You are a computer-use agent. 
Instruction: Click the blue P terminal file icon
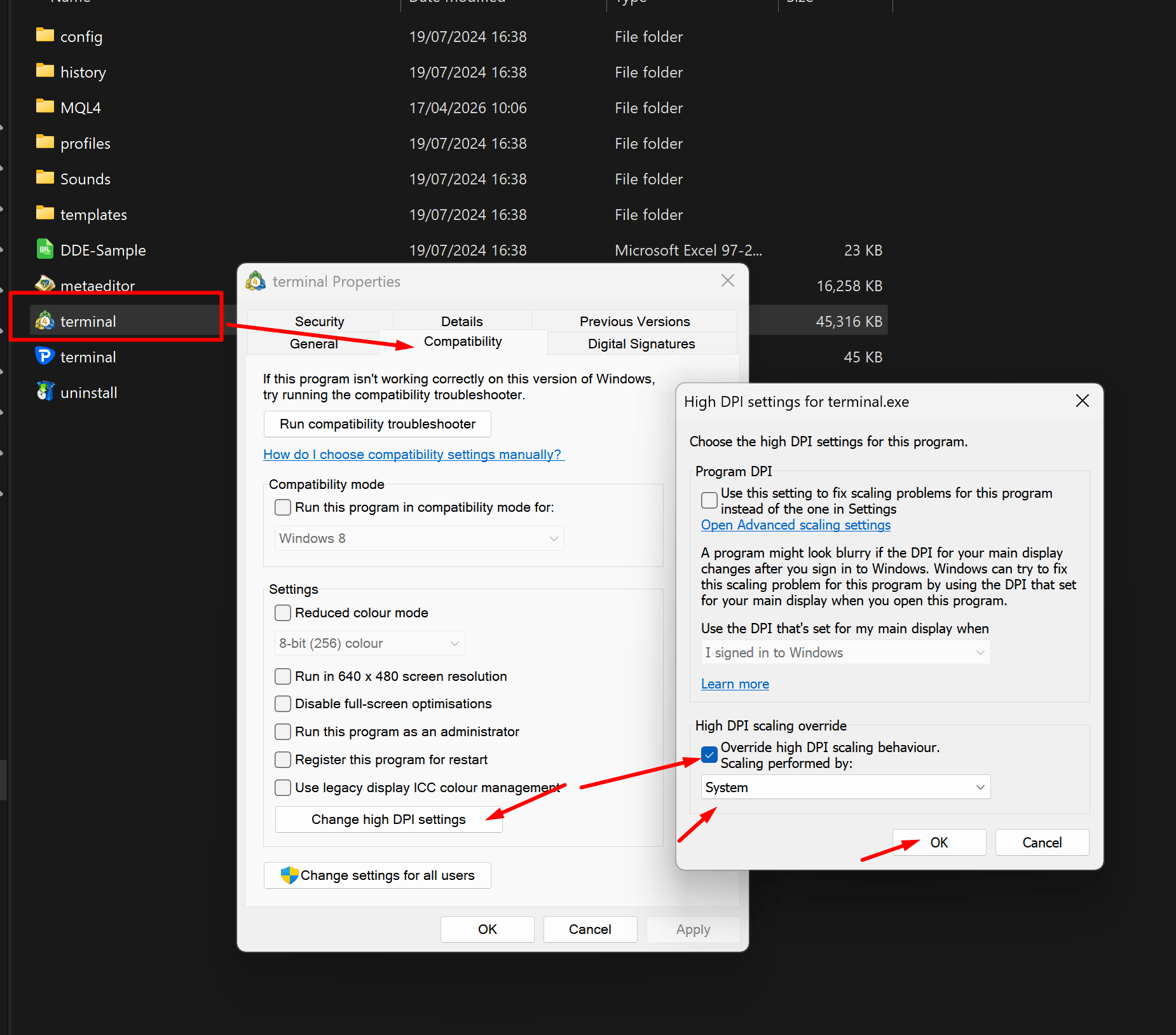(44, 356)
